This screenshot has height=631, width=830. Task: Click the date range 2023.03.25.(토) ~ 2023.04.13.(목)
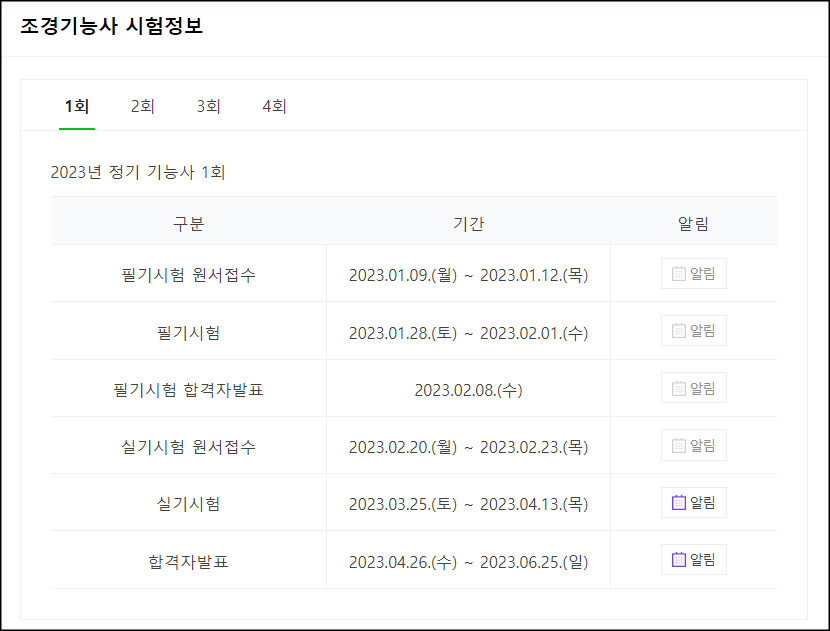[x=468, y=504]
